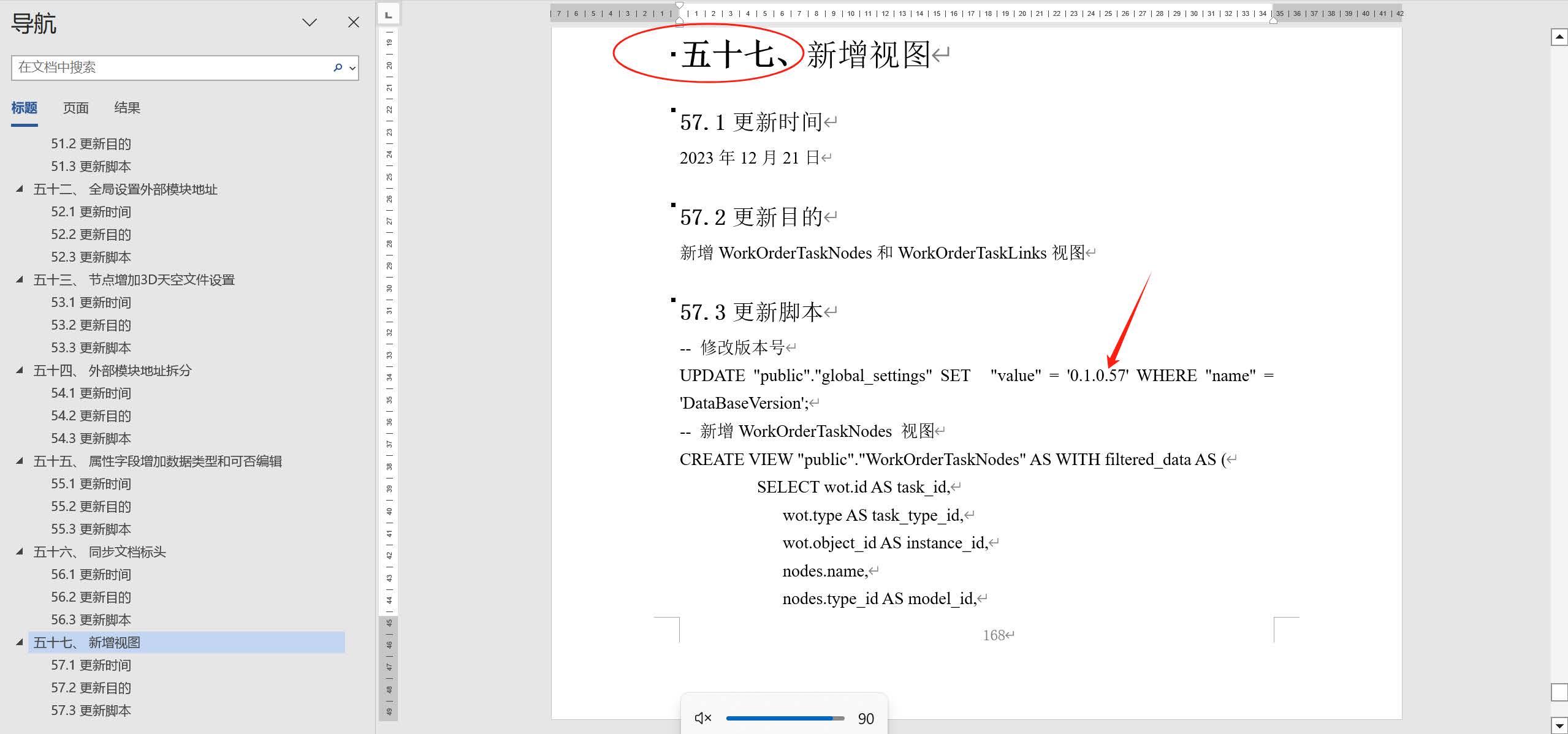Switch to the 结果 tab
The width and height of the screenshot is (1568, 734).
[x=127, y=108]
